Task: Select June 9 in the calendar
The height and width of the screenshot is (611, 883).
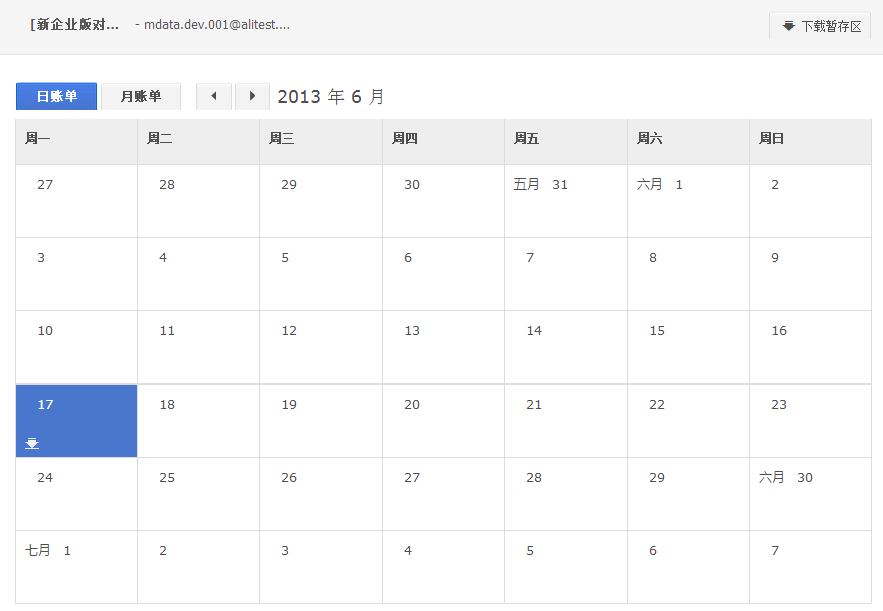Action: (x=811, y=274)
